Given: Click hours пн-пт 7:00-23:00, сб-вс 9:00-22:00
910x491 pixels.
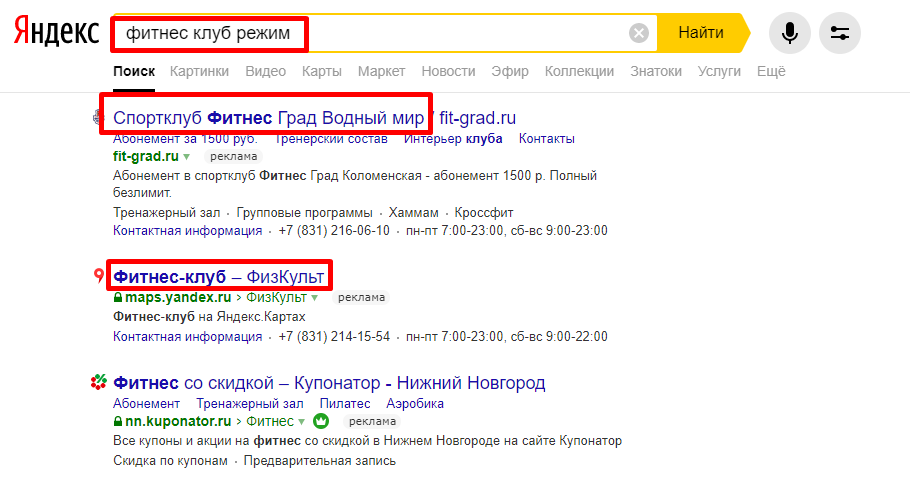Looking at the screenshot, I should pos(507,337).
